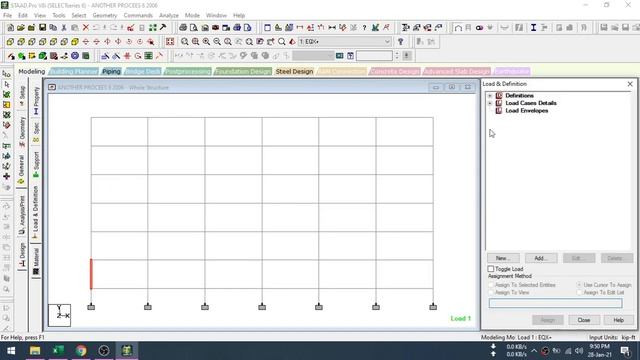
Task: Open the Commands menu
Action: click(x=138, y=16)
